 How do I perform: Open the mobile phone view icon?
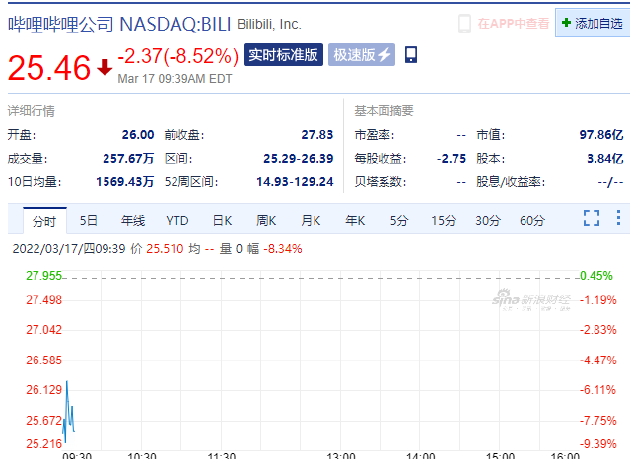pos(411,54)
